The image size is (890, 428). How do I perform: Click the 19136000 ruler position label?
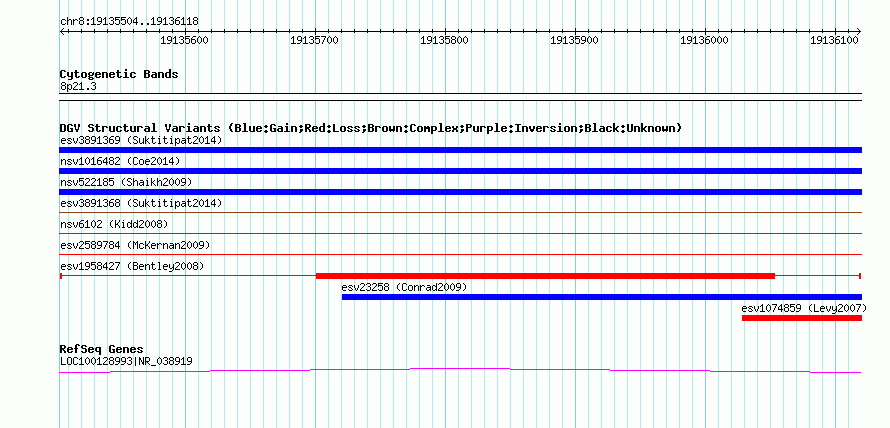click(704, 40)
